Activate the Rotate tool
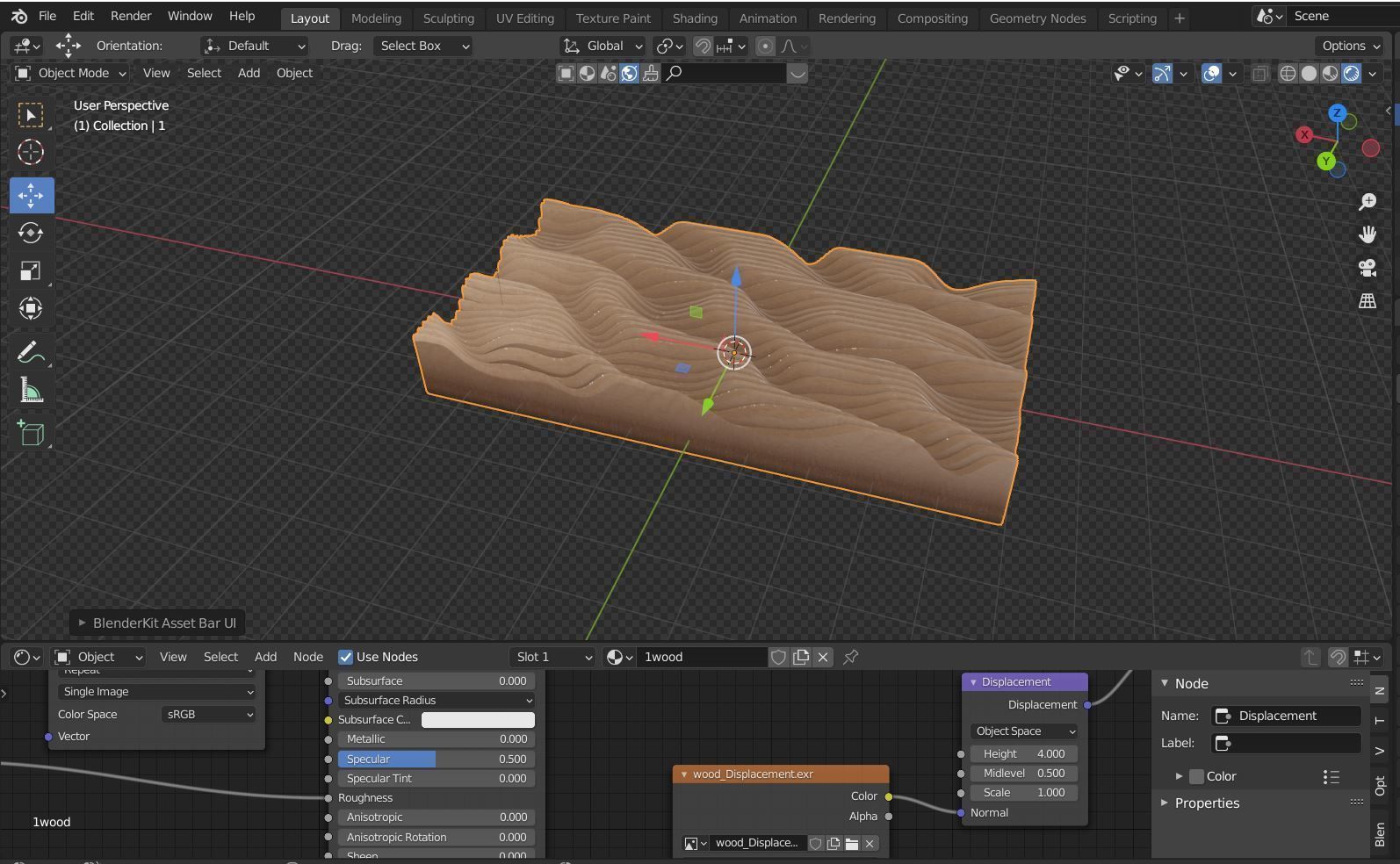Image resolution: width=1400 pixels, height=864 pixels. 31,233
